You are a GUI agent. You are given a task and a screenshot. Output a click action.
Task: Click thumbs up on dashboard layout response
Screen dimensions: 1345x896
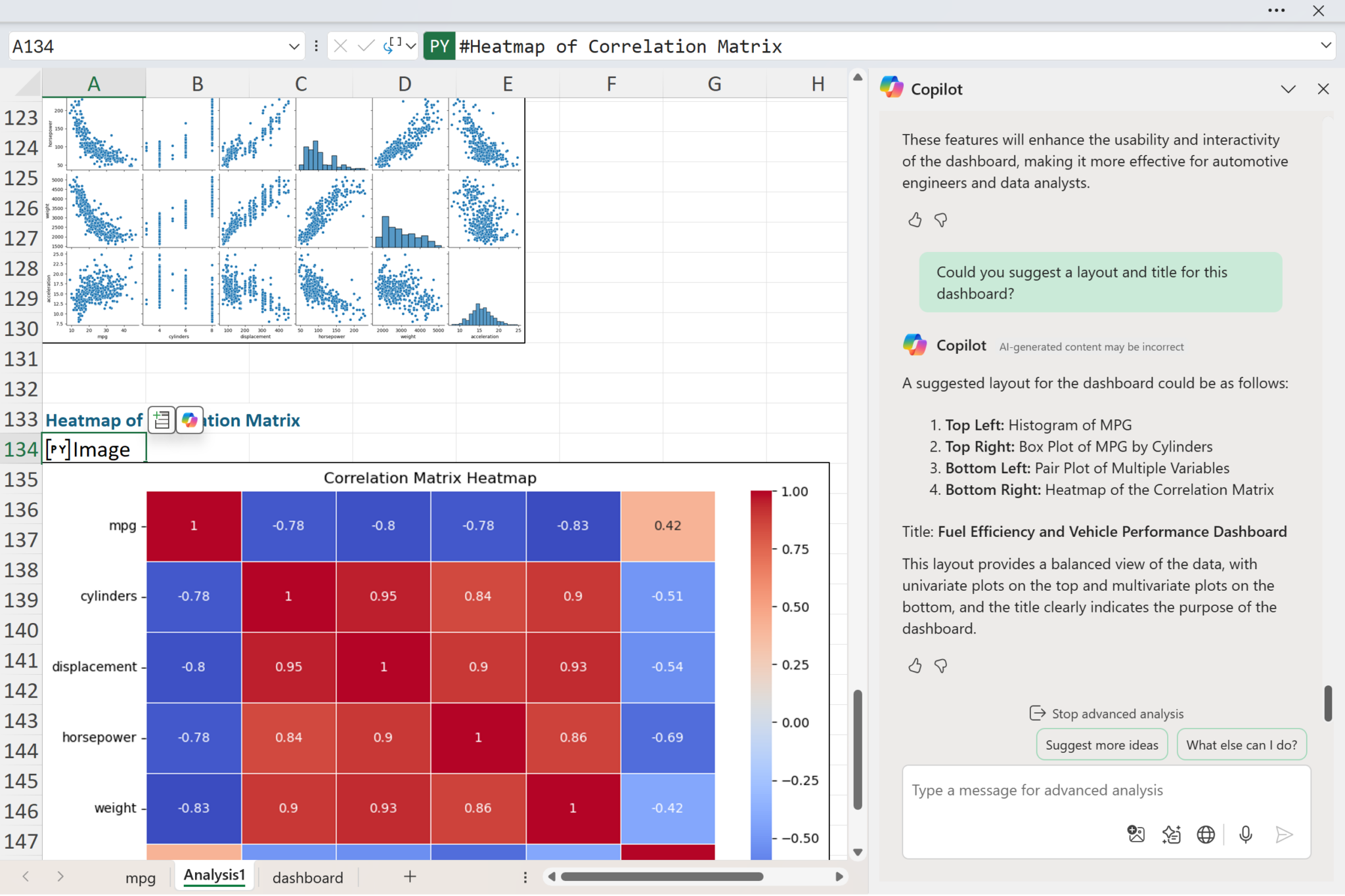click(915, 666)
